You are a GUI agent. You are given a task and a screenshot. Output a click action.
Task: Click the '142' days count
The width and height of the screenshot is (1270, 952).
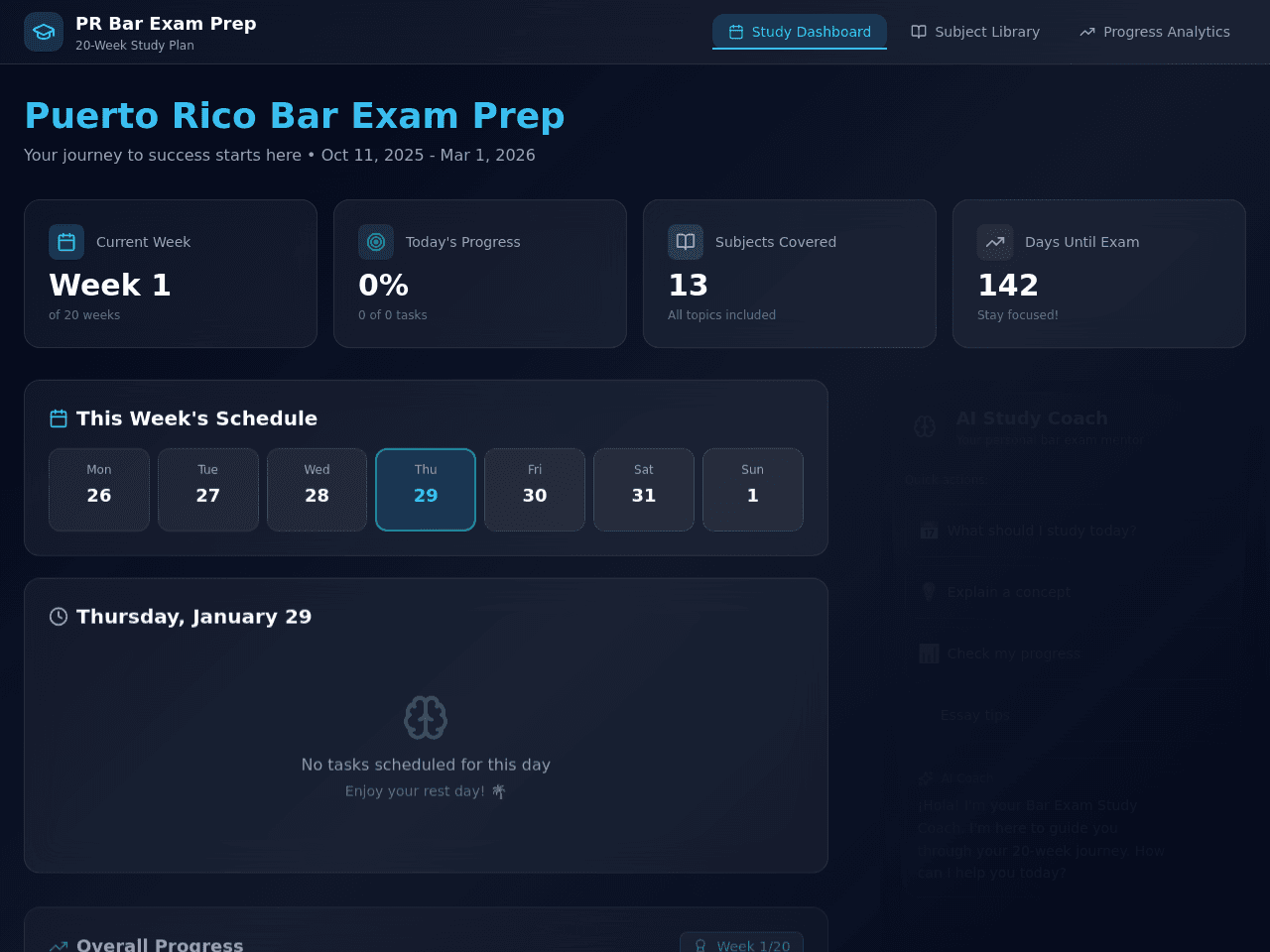(1008, 286)
